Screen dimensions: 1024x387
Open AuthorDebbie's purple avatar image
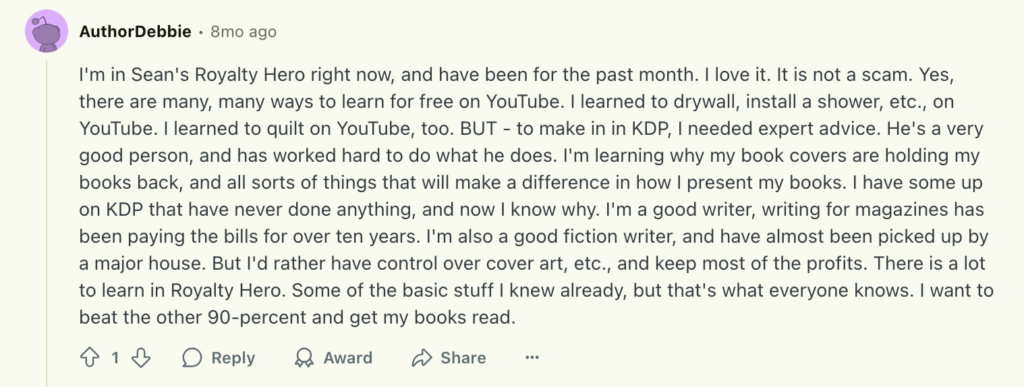46,31
